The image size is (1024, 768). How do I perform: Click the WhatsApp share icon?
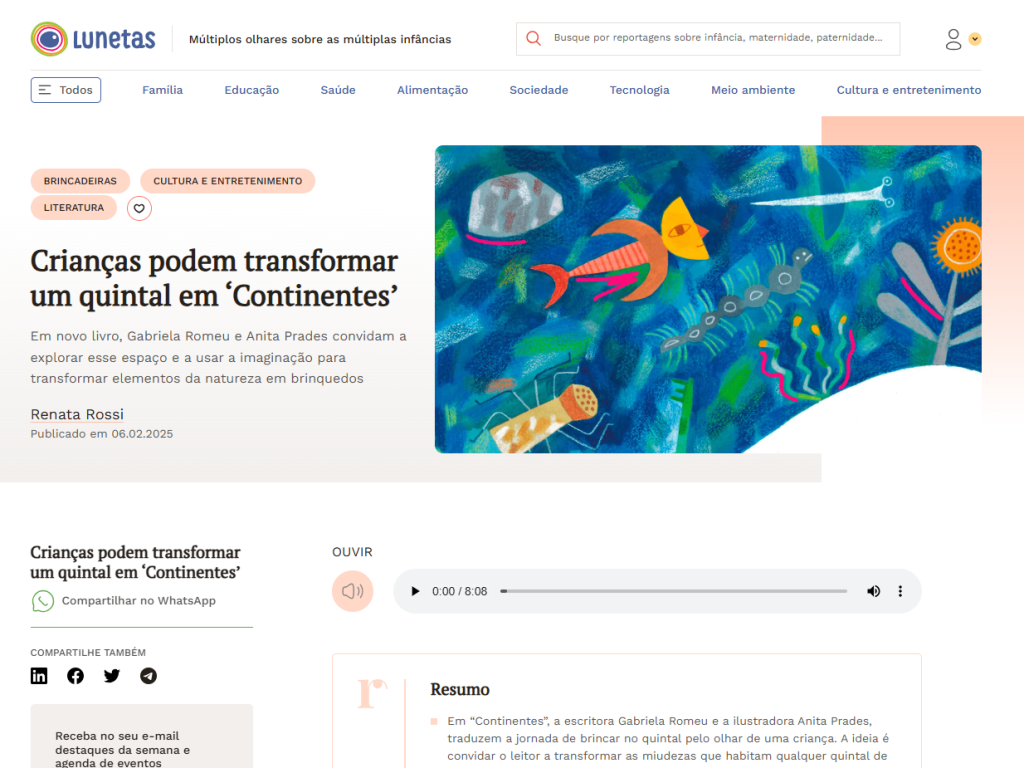43,601
